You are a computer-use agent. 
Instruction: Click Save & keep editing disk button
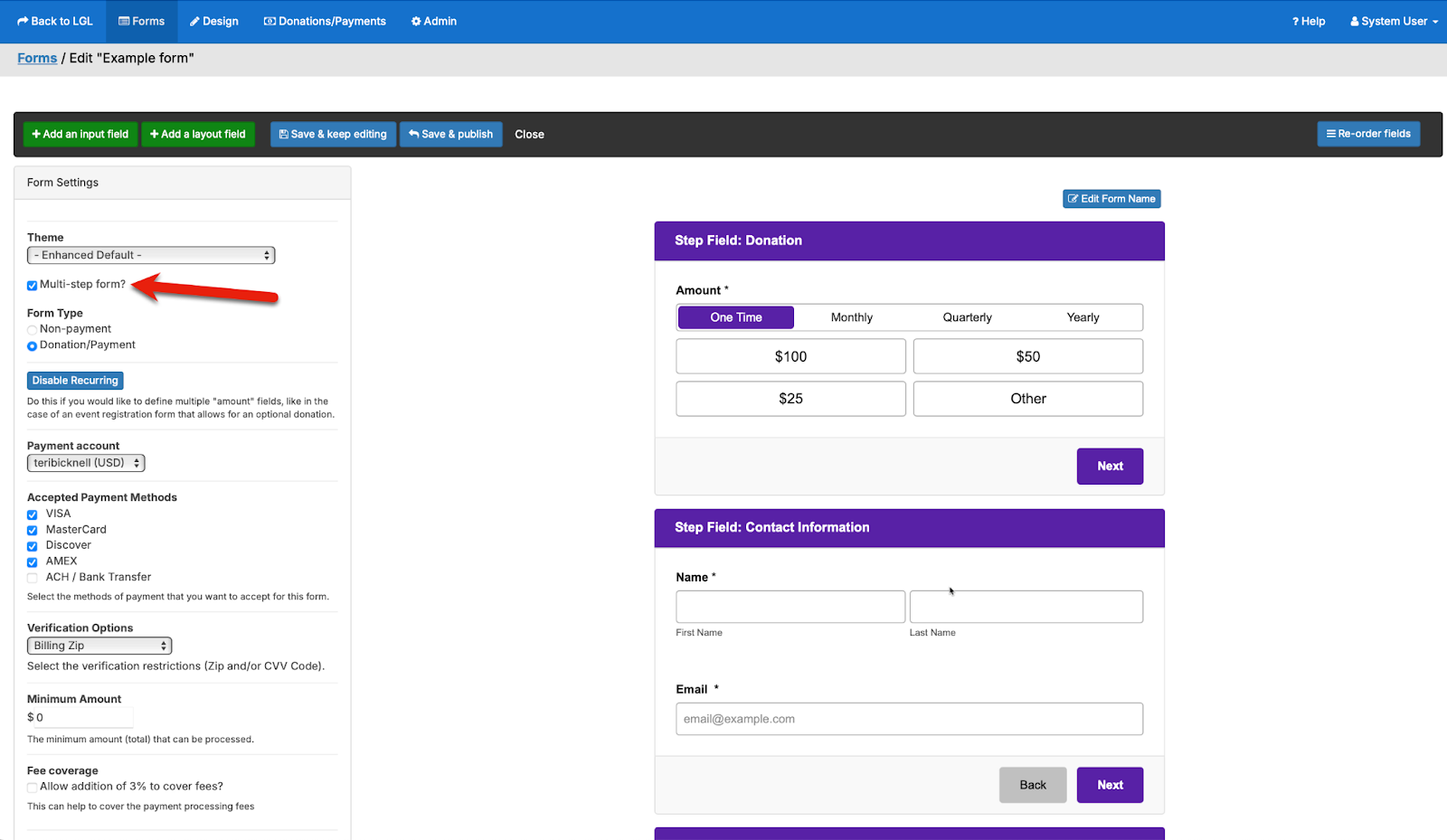click(x=333, y=134)
